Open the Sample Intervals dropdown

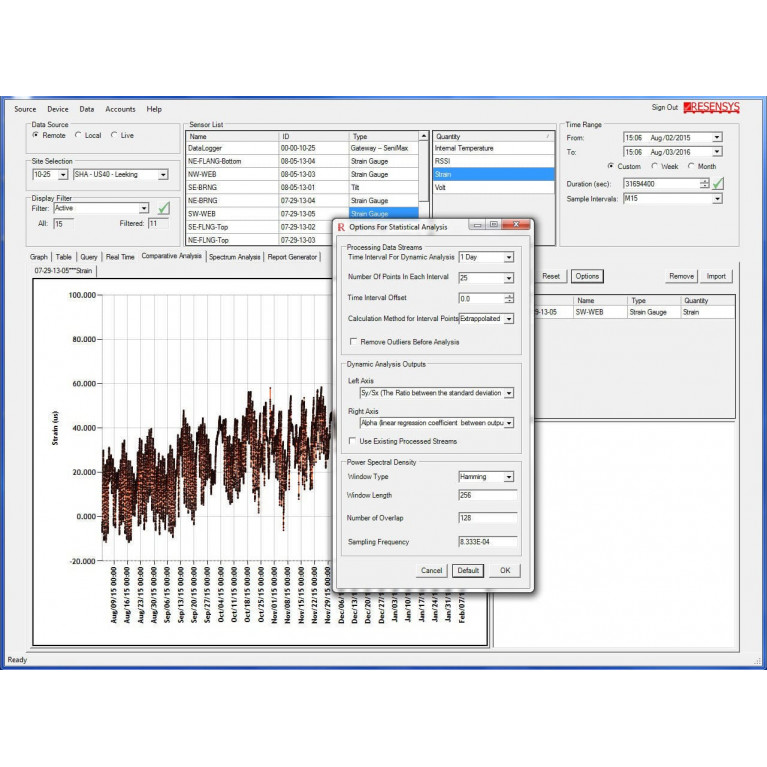pyautogui.click(x=717, y=199)
